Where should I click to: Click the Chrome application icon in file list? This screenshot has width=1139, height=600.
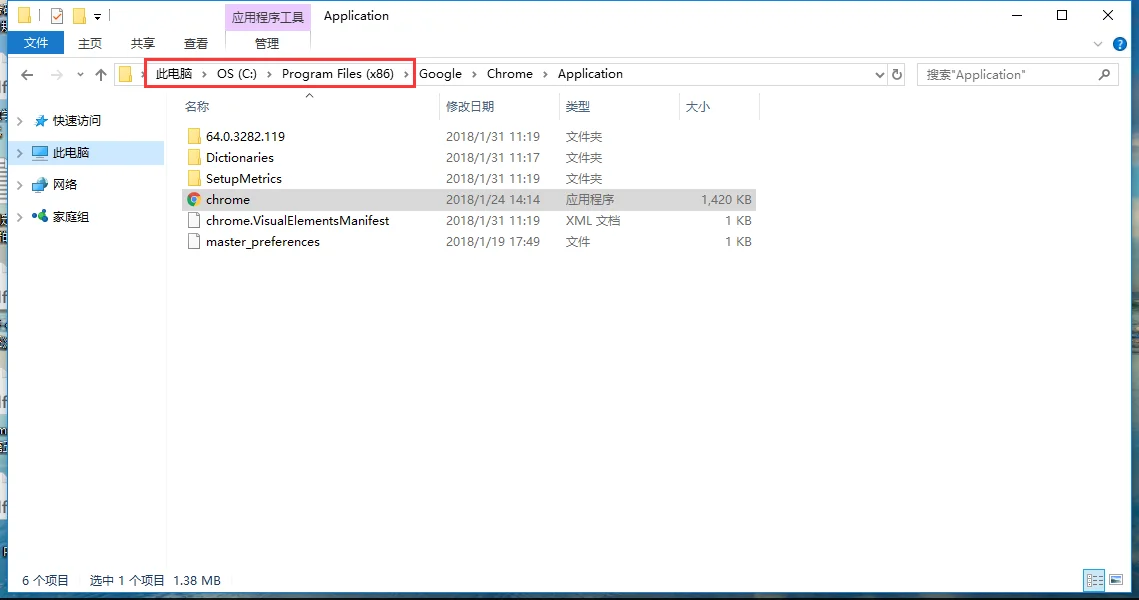[193, 199]
